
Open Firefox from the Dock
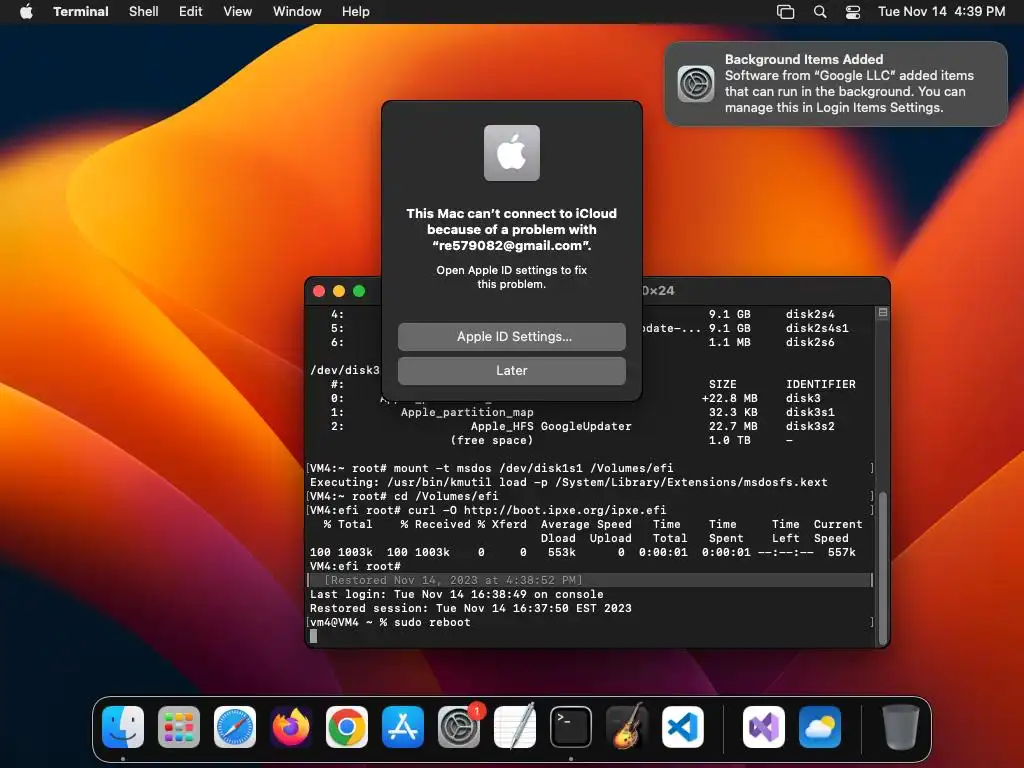click(291, 727)
